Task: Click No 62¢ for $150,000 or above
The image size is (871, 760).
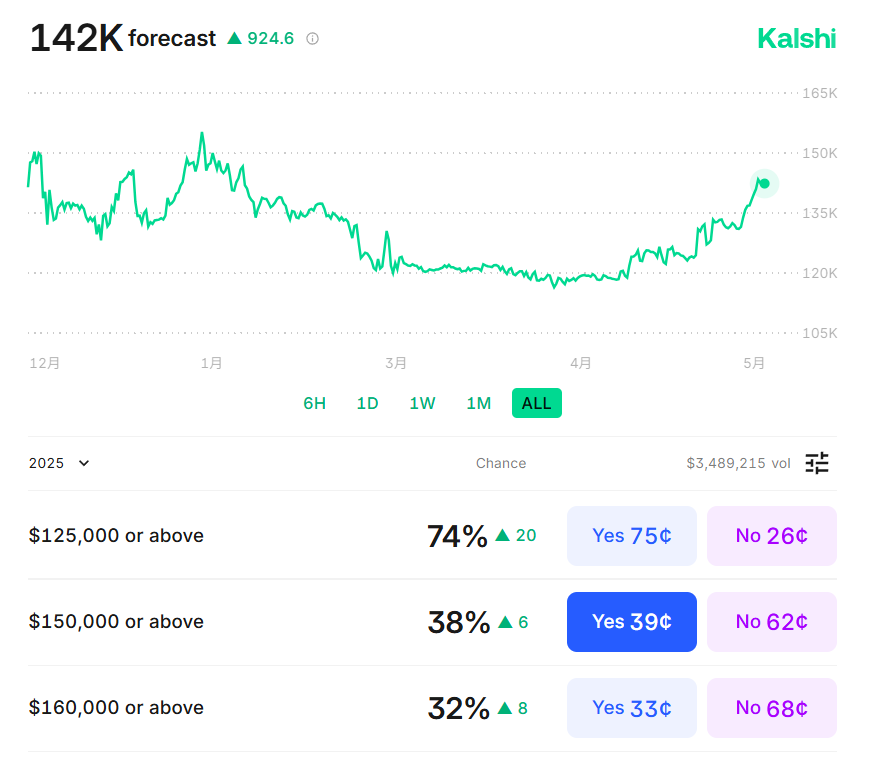Action: pos(771,622)
